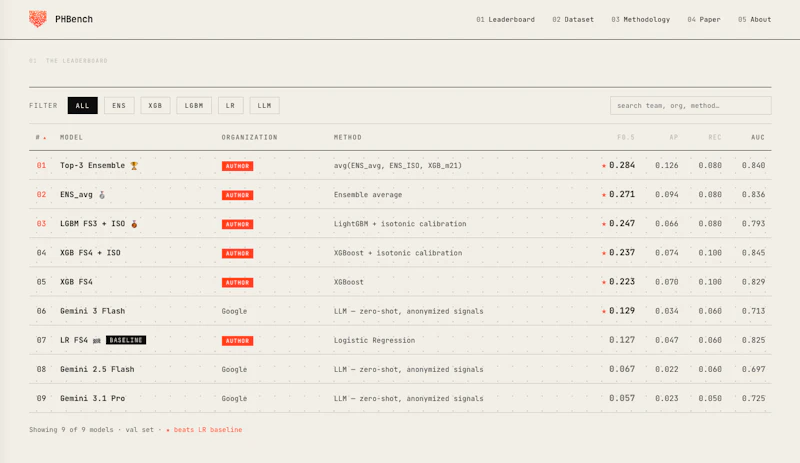The width and height of the screenshot is (800, 463).
Task: Click the bronze medal icon beside LGBM FS3 + ISO
Action: (x=134, y=224)
